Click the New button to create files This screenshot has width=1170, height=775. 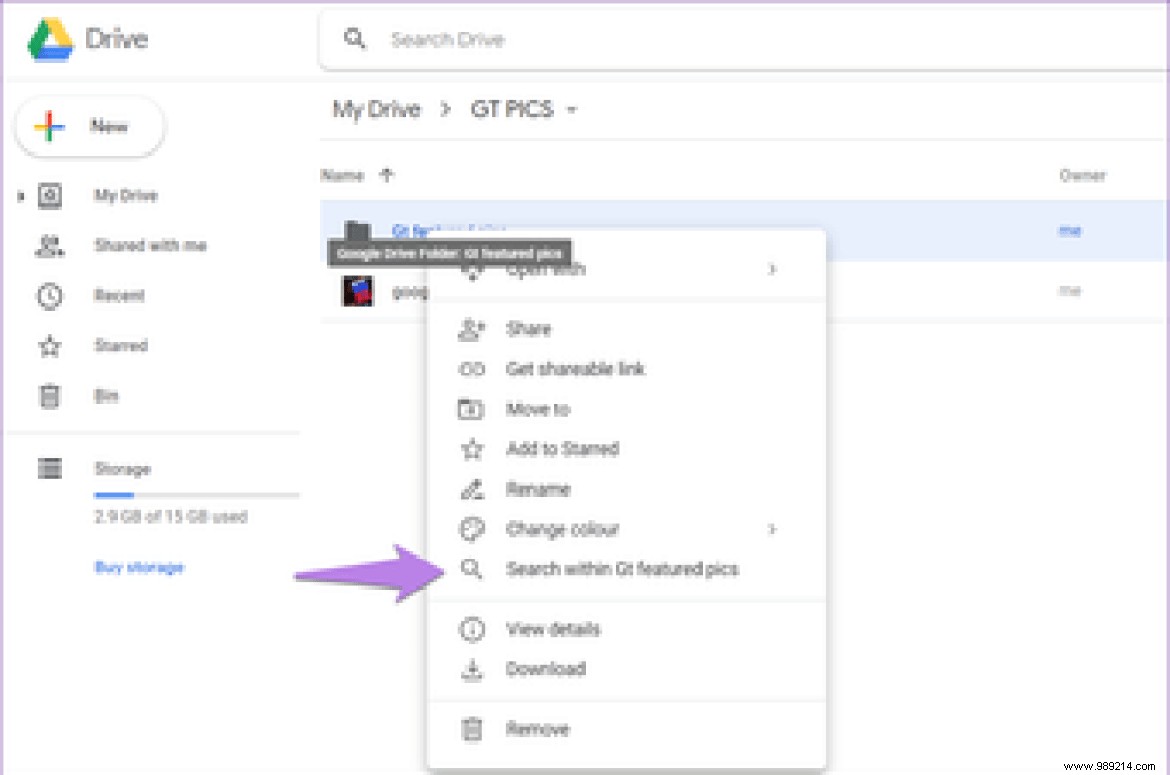point(89,126)
